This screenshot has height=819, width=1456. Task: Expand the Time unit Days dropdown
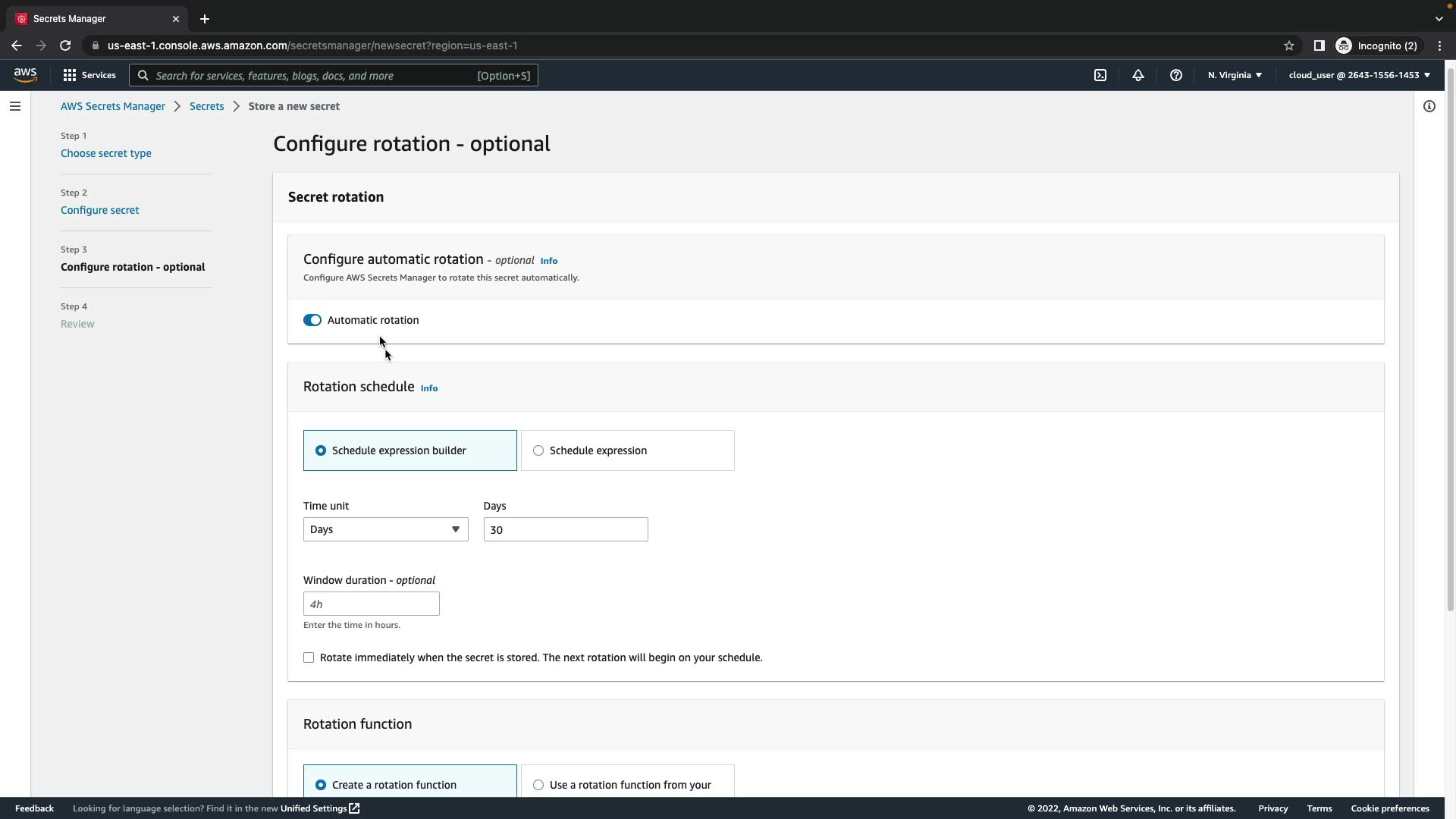(385, 529)
